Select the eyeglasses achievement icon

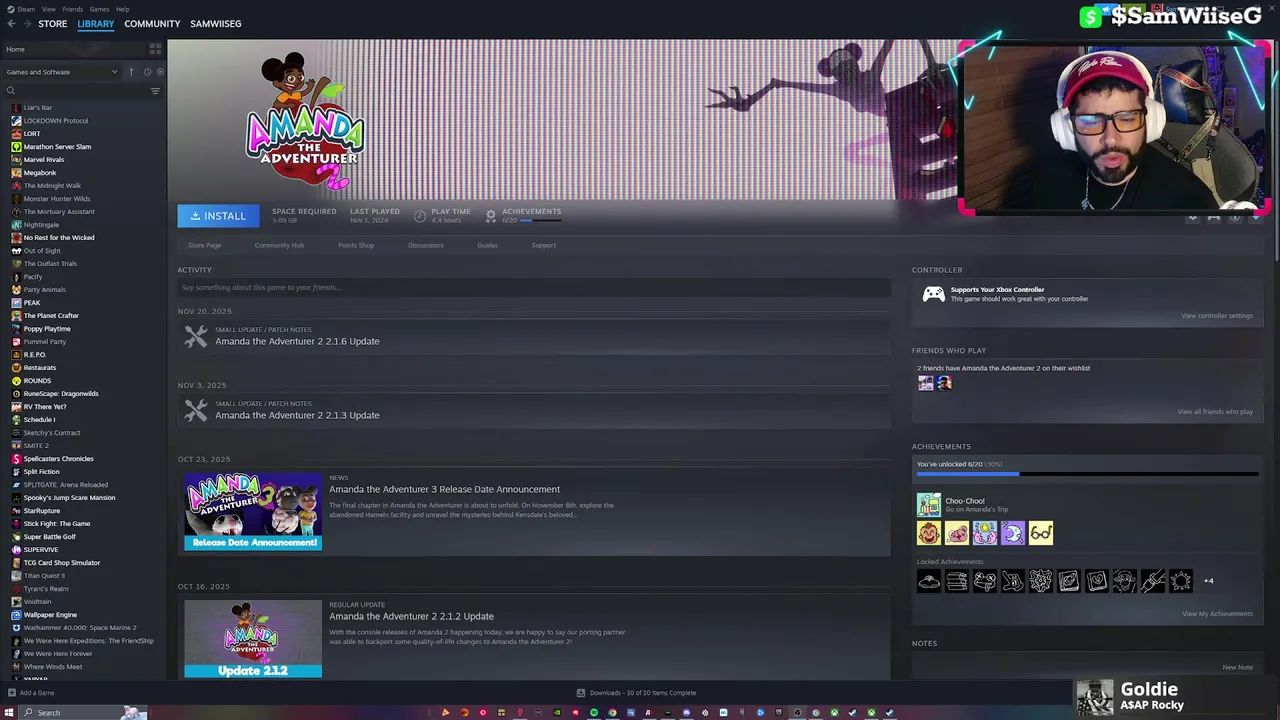click(x=1041, y=533)
